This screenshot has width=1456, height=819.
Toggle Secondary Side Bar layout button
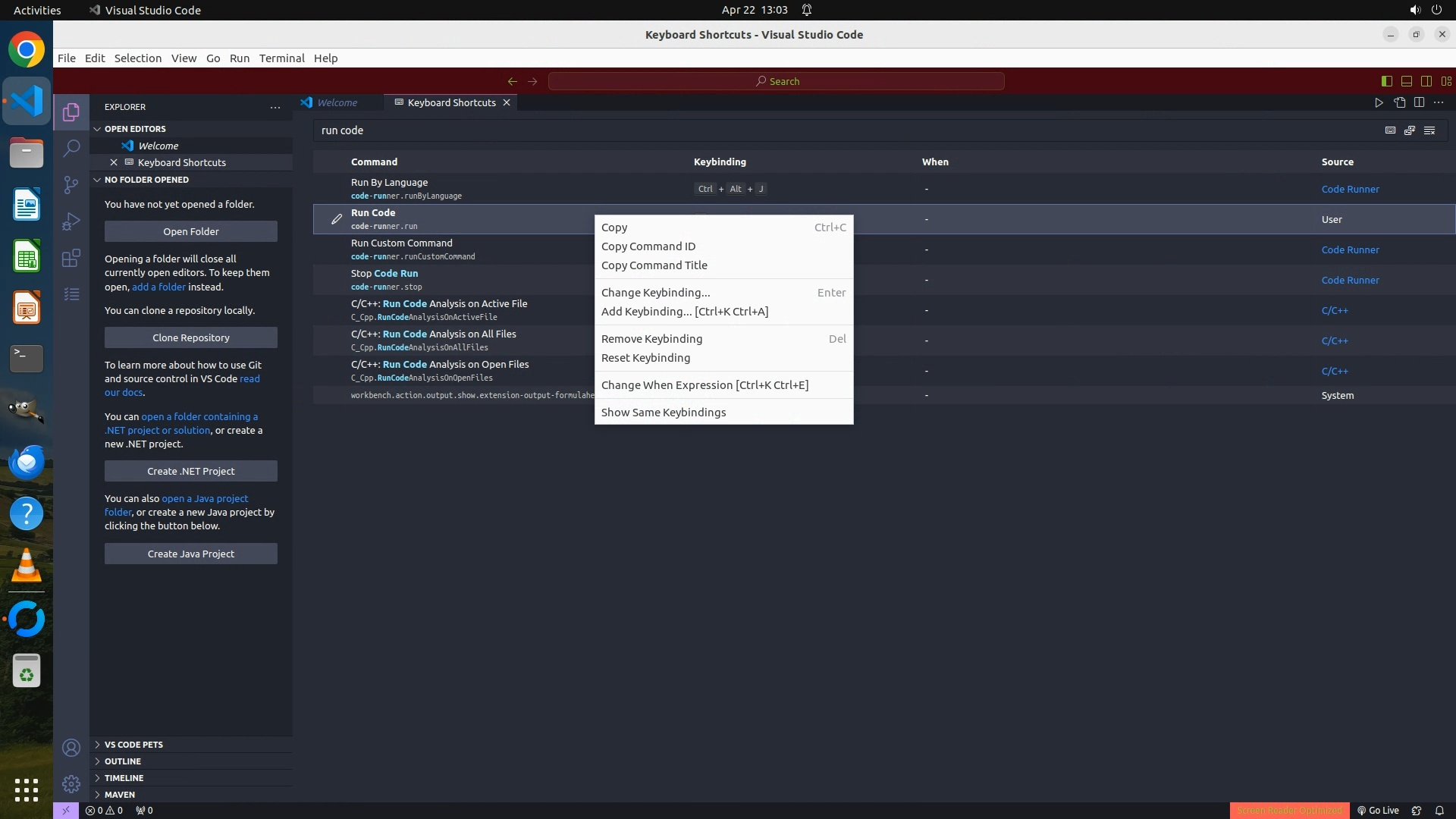coord(1426,81)
